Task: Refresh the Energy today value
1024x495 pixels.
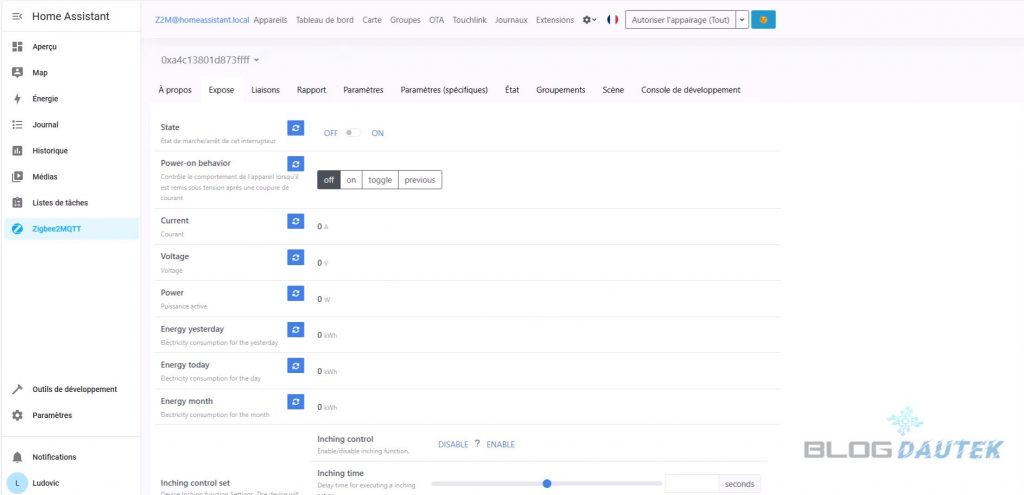Action: click(295, 365)
